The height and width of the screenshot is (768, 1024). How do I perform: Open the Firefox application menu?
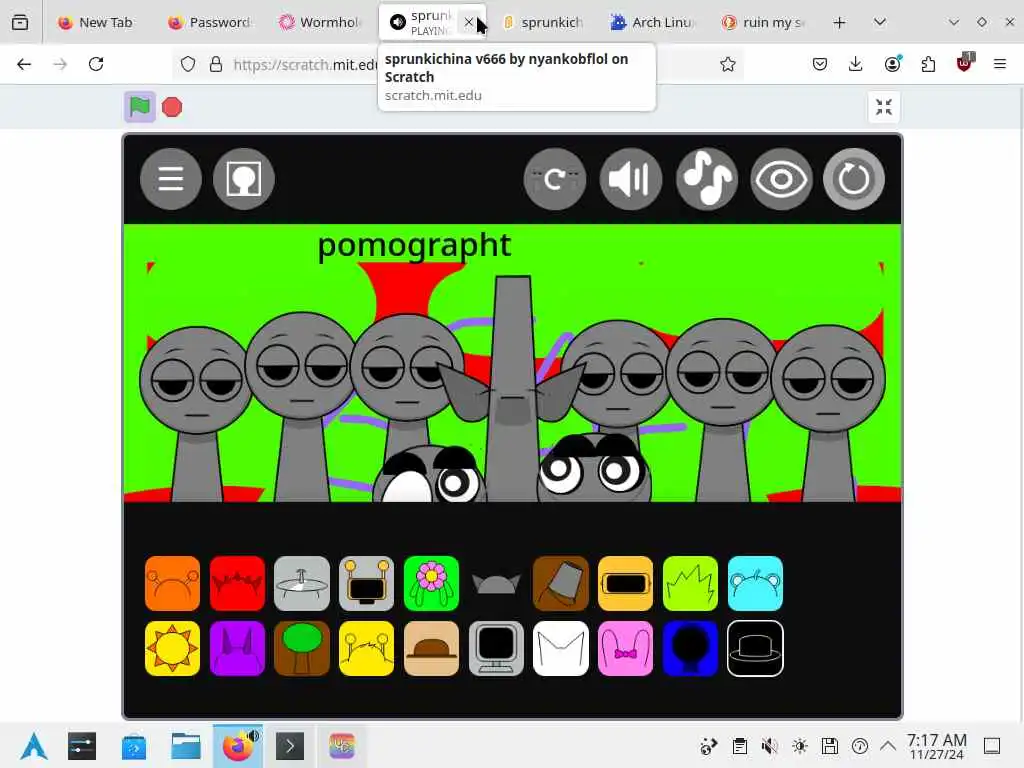tap(1000, 64)
